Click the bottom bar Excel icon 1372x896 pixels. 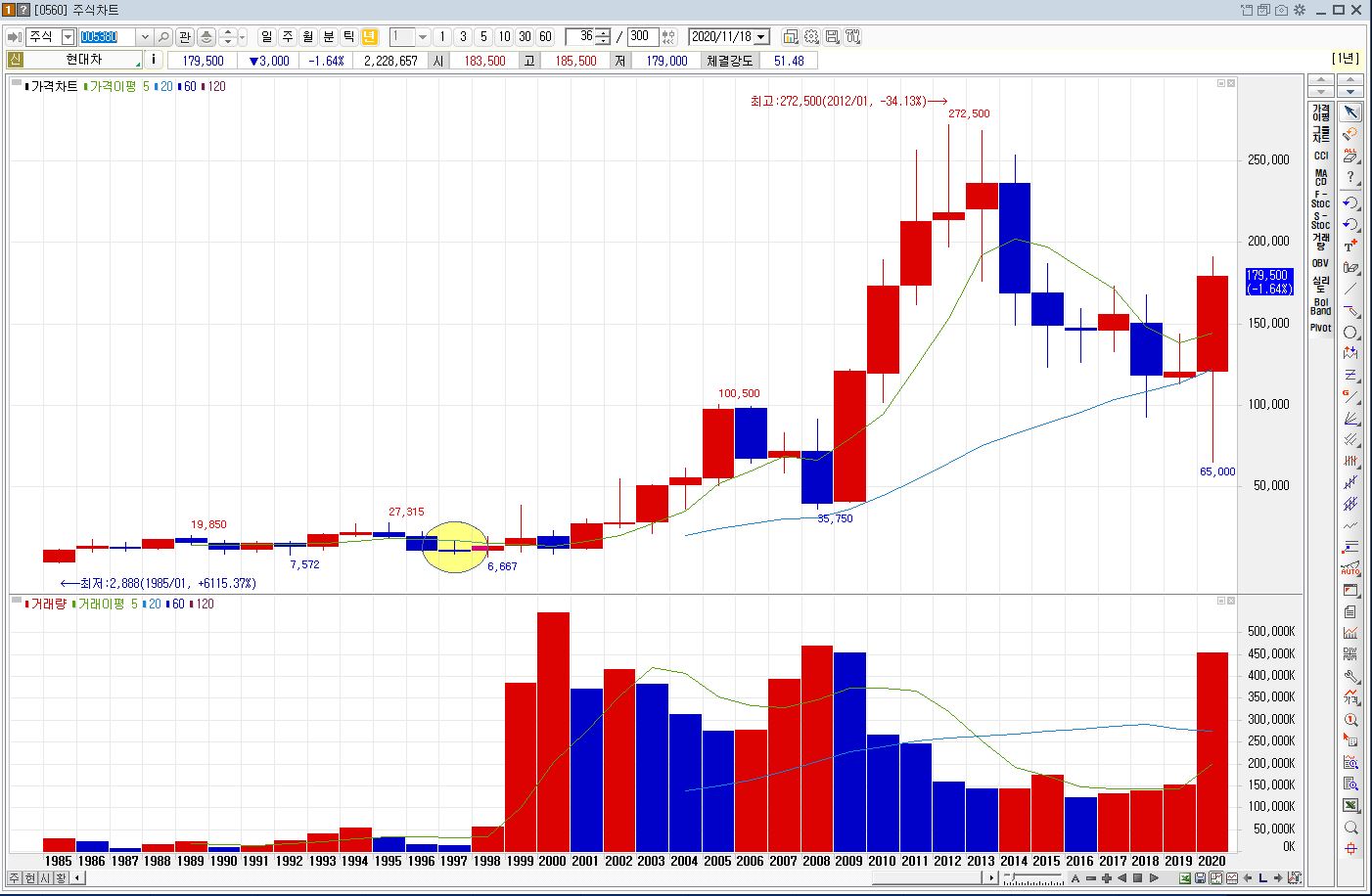[1185, 877]
